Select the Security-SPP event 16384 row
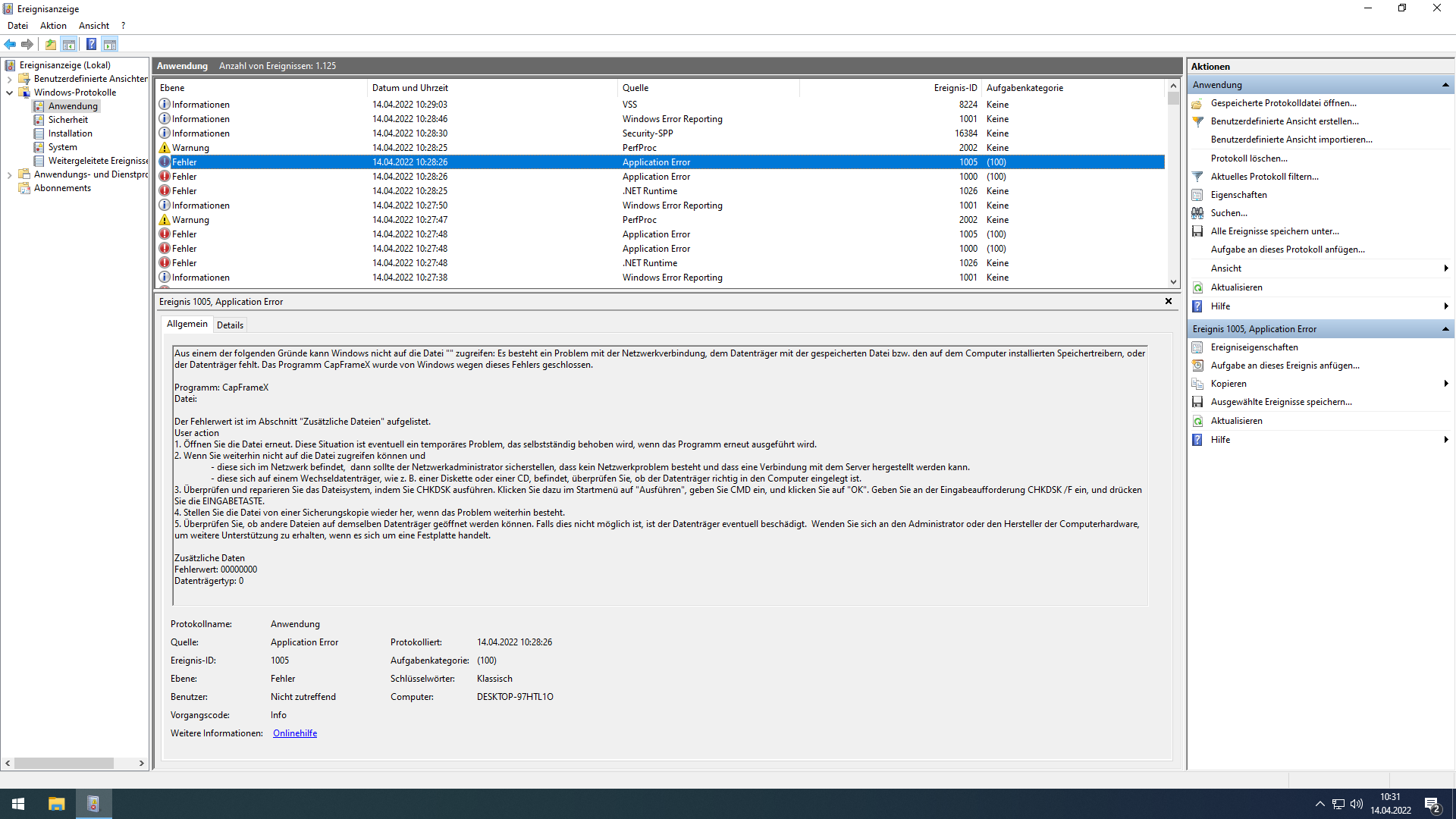 tap(660, 133)
